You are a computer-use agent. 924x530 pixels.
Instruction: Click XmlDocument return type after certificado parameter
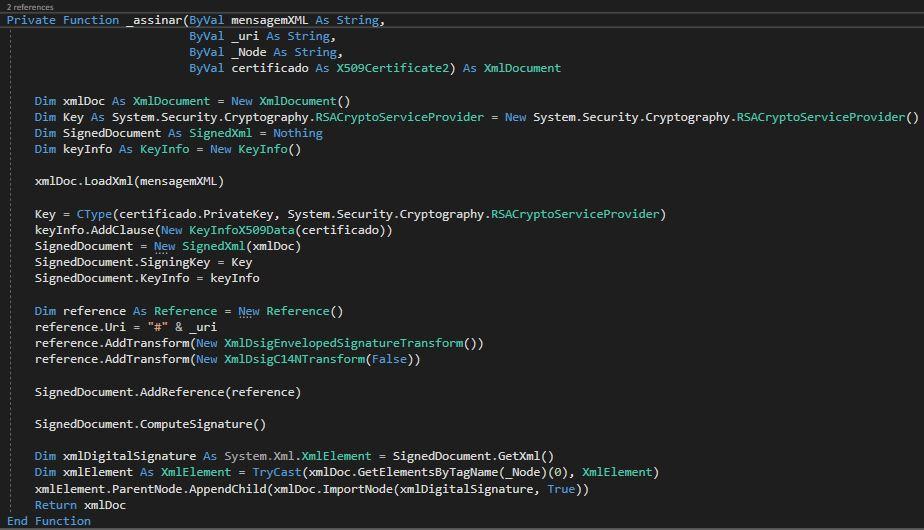tap(522, 68)
